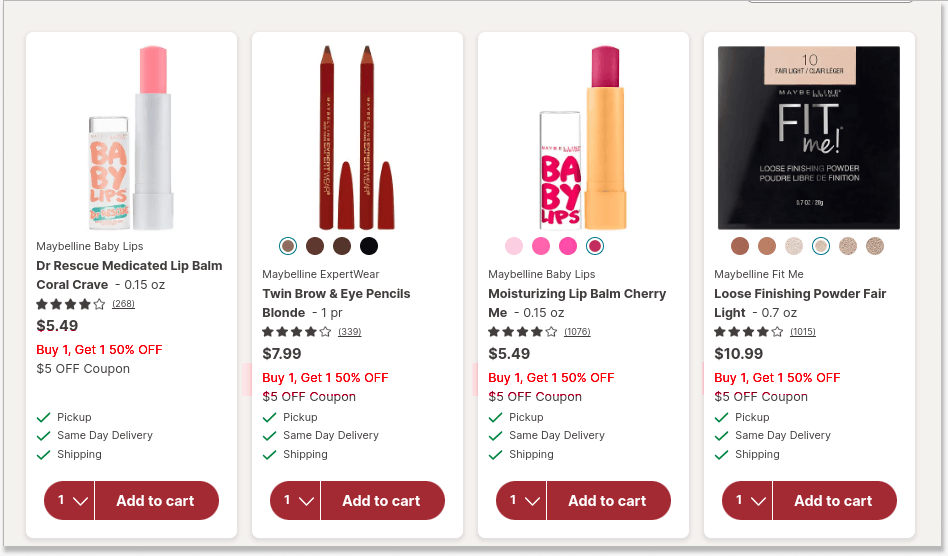Click the Pickup checkmark on Fit Me powder
The height and width of the screenshot is (556, 948).
point(721,417)
